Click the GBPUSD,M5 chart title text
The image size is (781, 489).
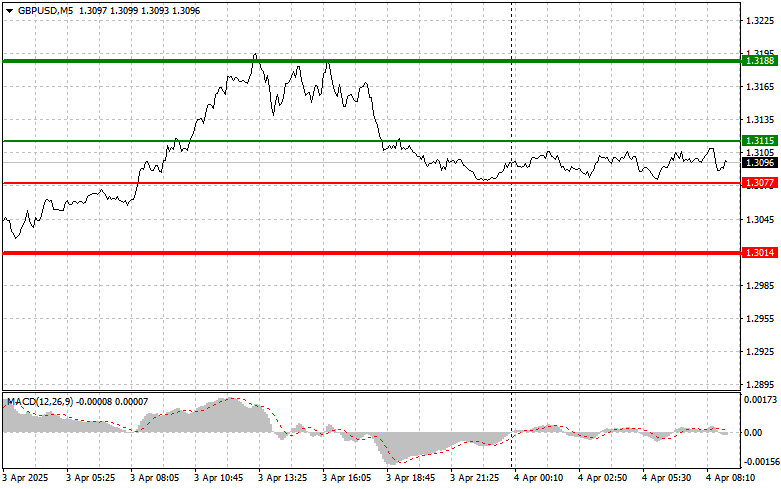[x=45, y=10]
